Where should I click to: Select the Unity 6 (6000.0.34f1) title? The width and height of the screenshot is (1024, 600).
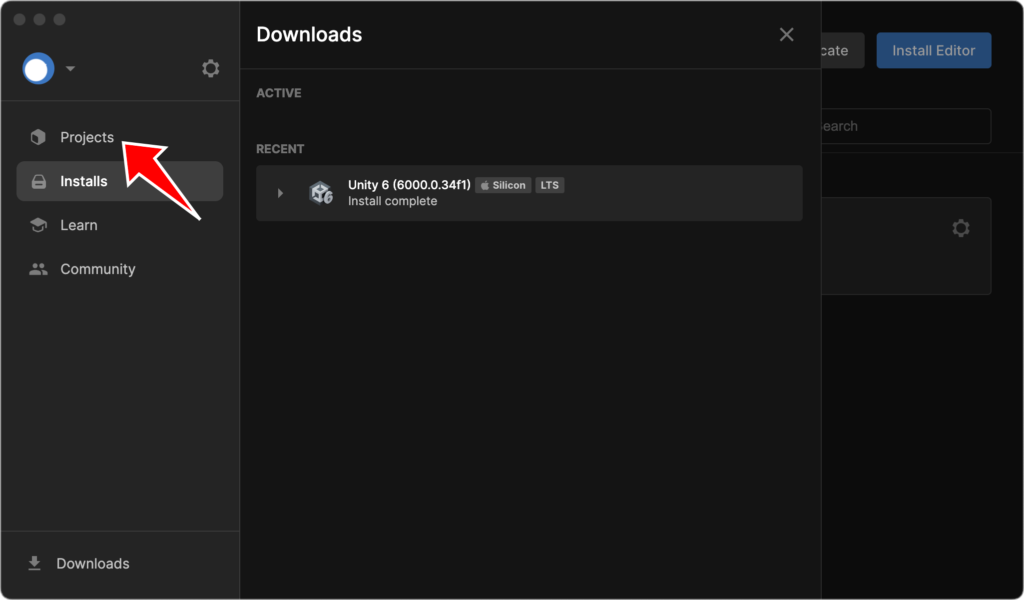(x=409, y=185)
